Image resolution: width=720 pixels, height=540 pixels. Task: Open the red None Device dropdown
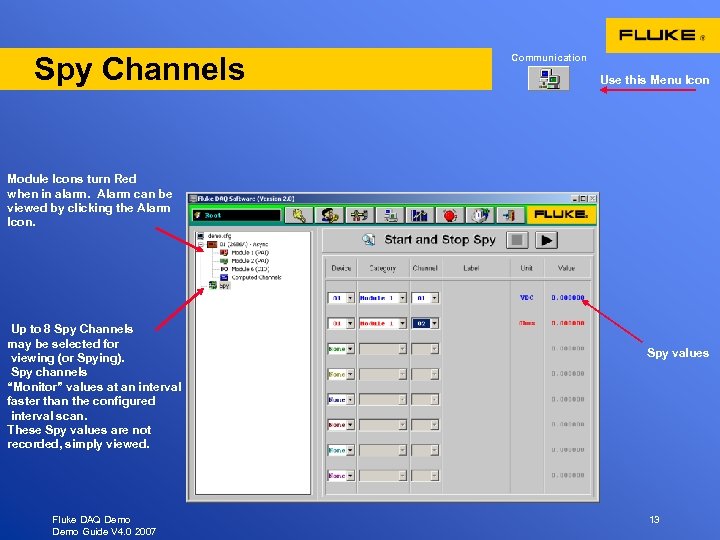coord(350,425)
